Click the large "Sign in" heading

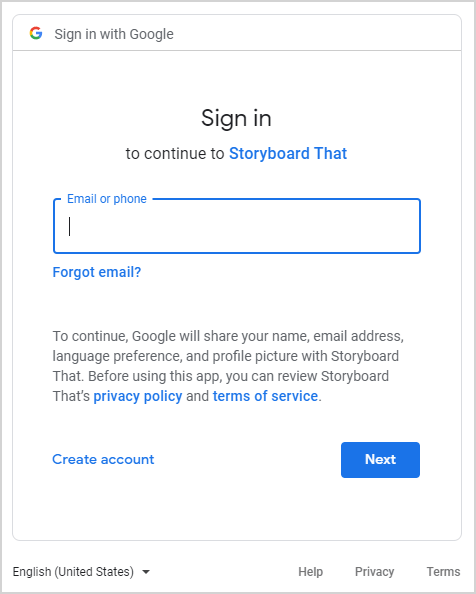point(236,118)
